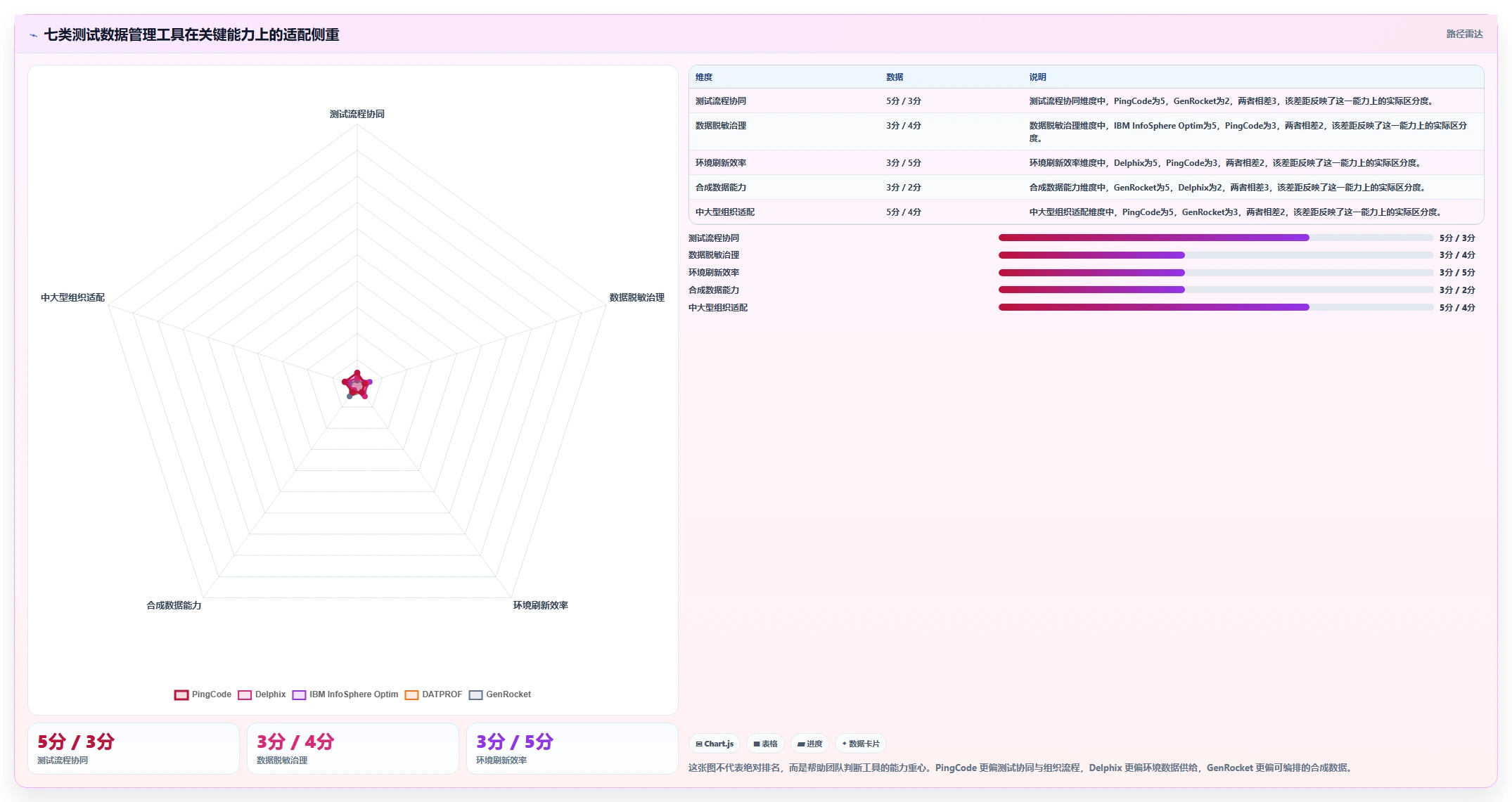The image size is (1512, 802).
Task: Click the 环境刷新效率 progress bar
Action: 1216,273
